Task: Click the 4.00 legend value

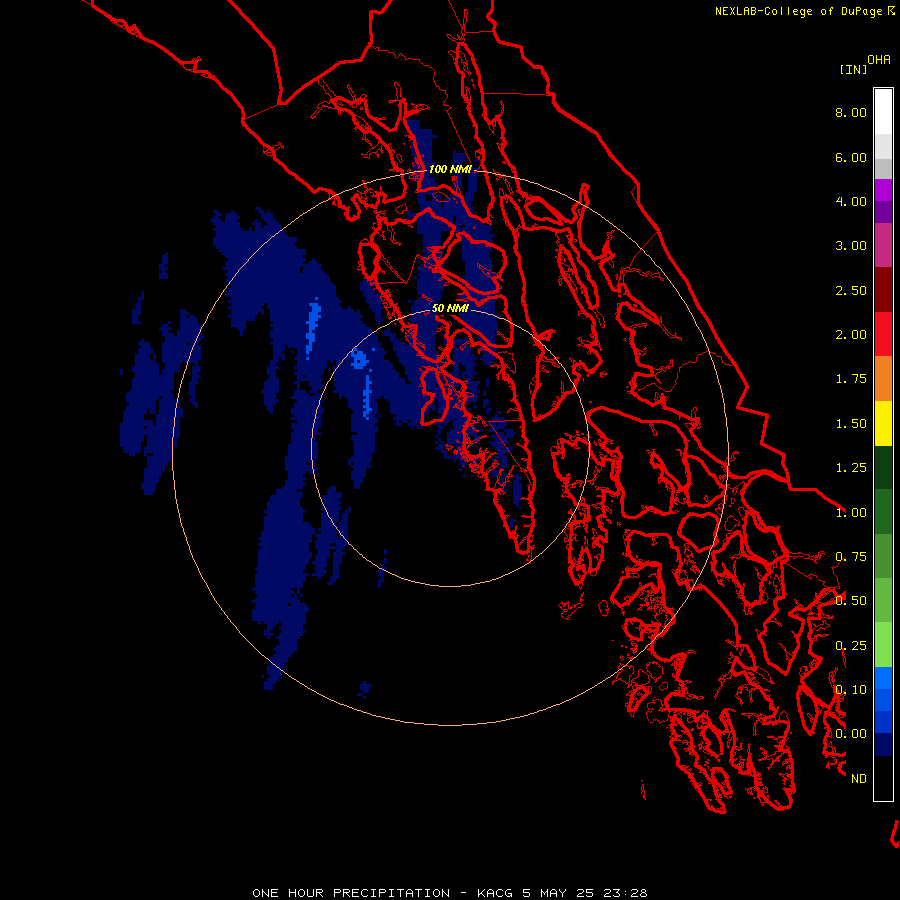Action: tap(851, 201)
